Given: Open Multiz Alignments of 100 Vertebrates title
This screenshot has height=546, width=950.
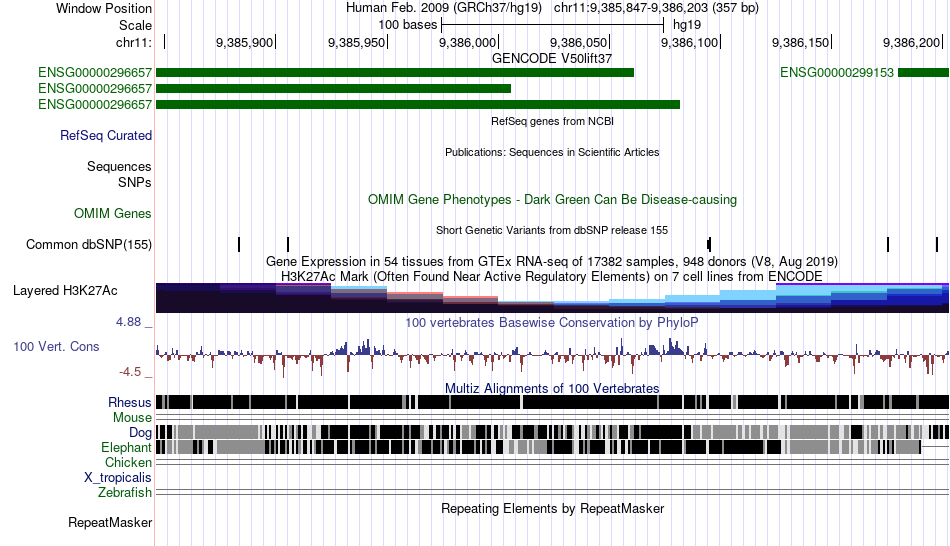Looking at the screenshot, I should pyautogui.click(x=552, y=388).
